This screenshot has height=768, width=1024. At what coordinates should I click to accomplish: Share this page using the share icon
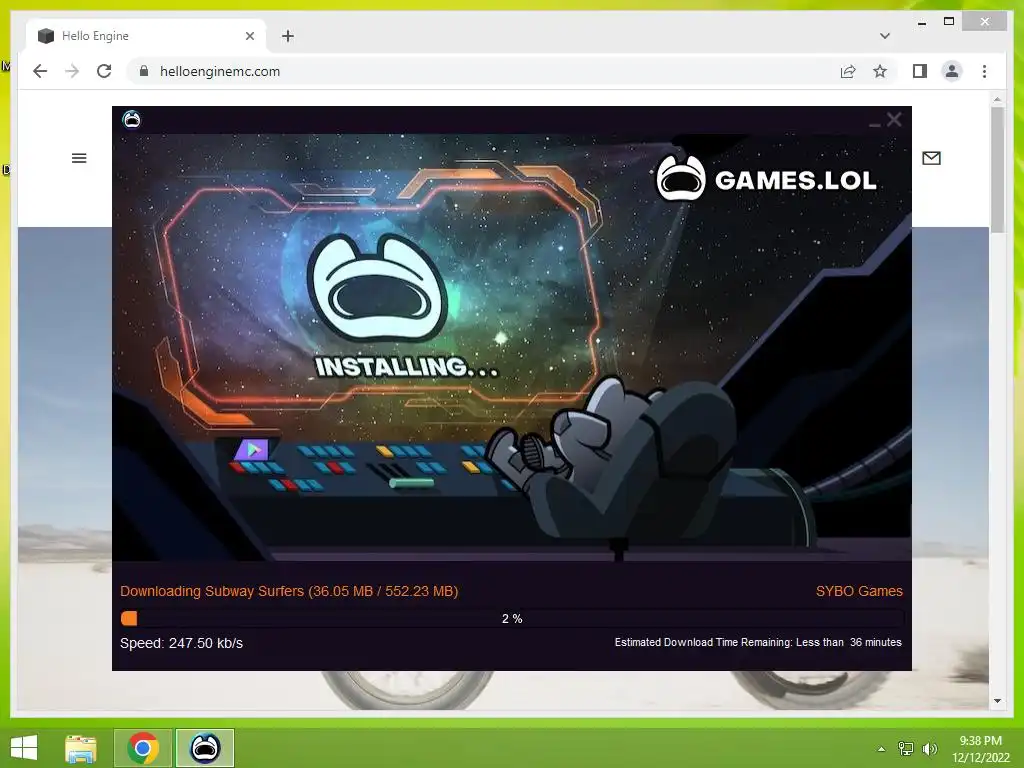tap(848, 71)
